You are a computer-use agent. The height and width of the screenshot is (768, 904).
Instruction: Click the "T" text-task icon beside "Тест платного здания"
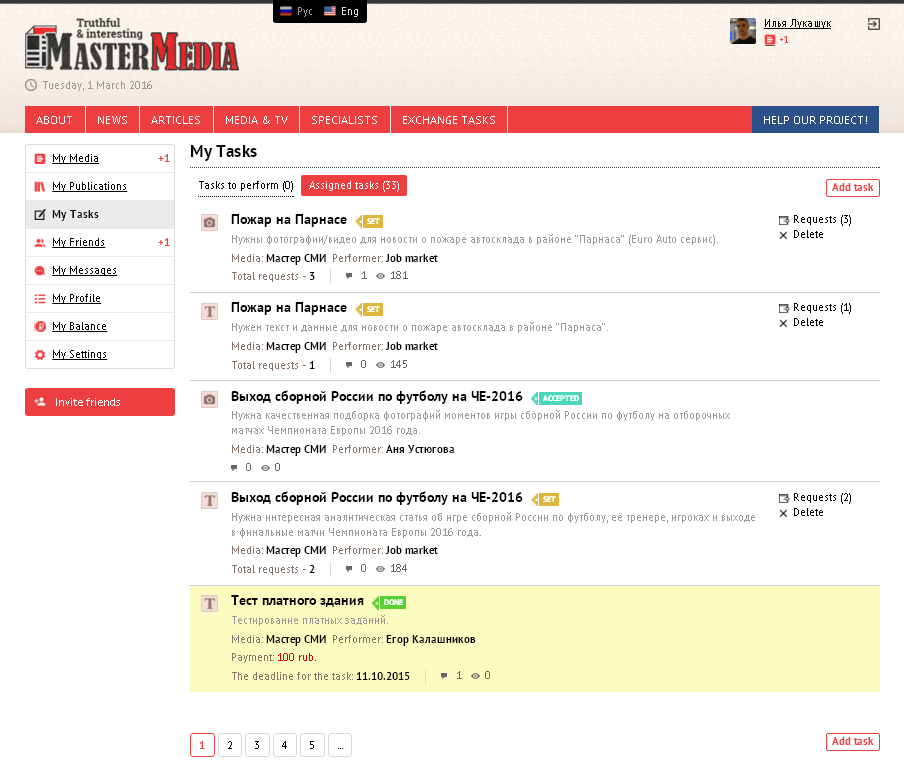(x=209, y=604)
